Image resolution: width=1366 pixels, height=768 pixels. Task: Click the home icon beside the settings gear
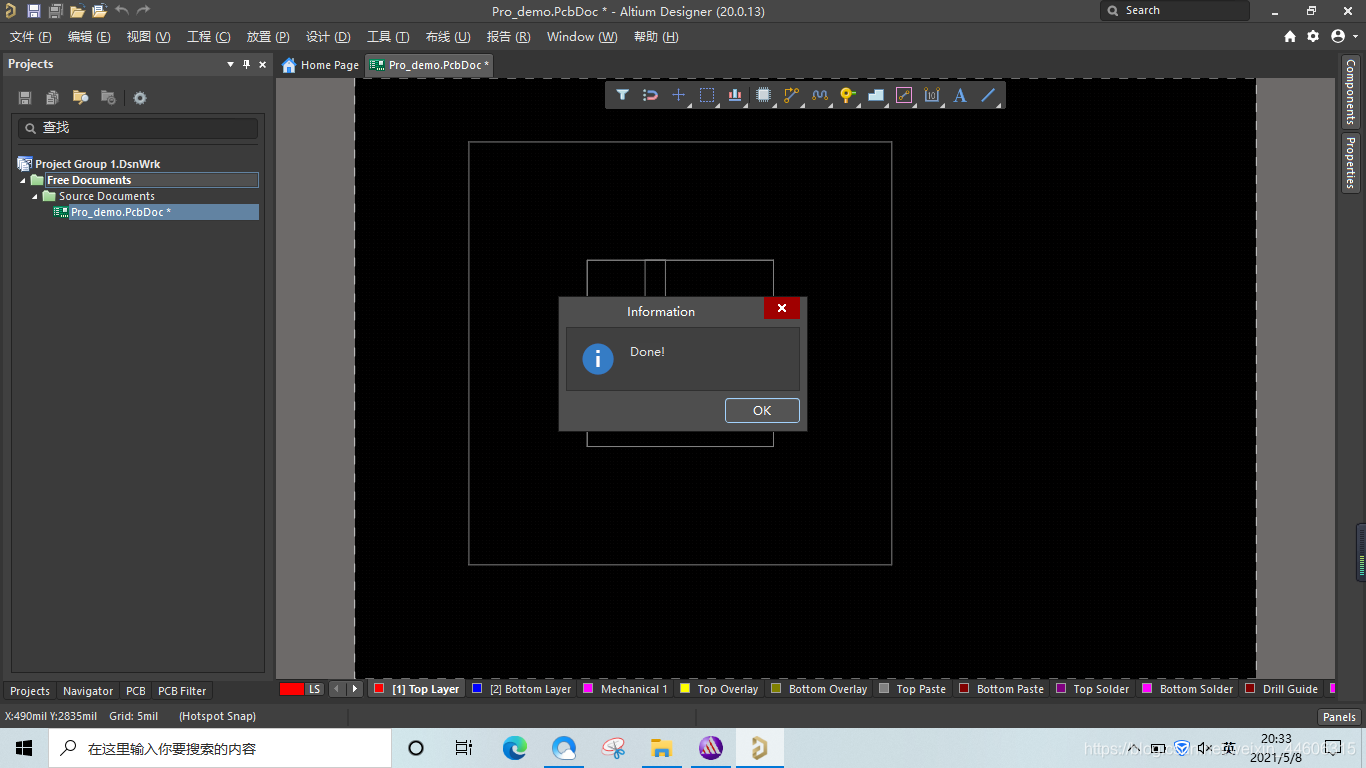[x=1290, y=36]
